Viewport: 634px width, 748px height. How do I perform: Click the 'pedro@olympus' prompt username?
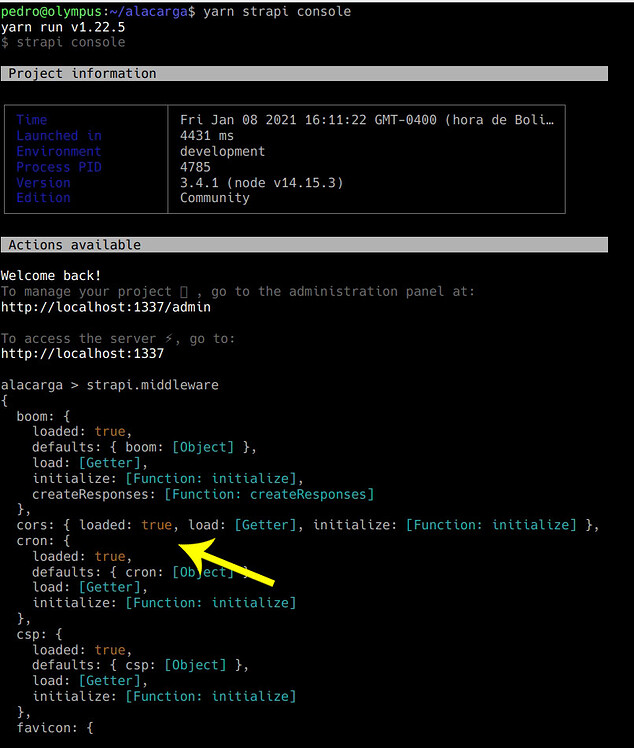50,11
